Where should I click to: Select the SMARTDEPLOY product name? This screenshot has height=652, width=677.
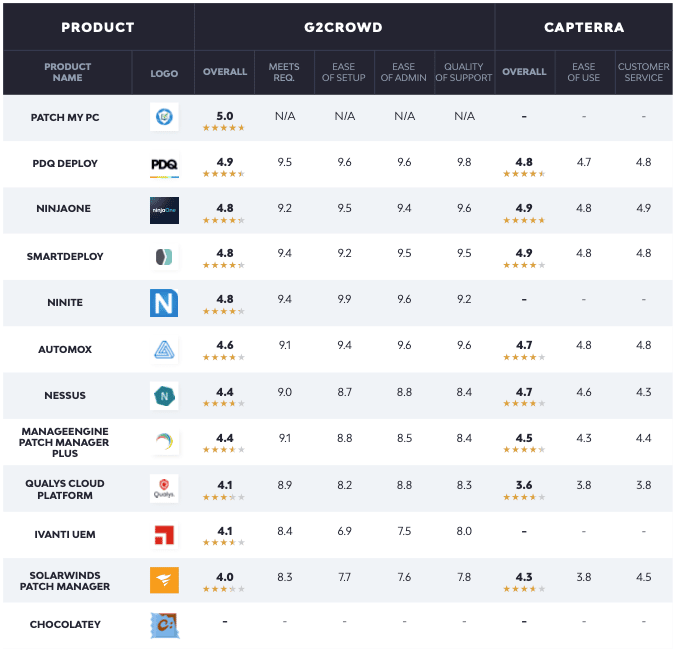point(65,256)
